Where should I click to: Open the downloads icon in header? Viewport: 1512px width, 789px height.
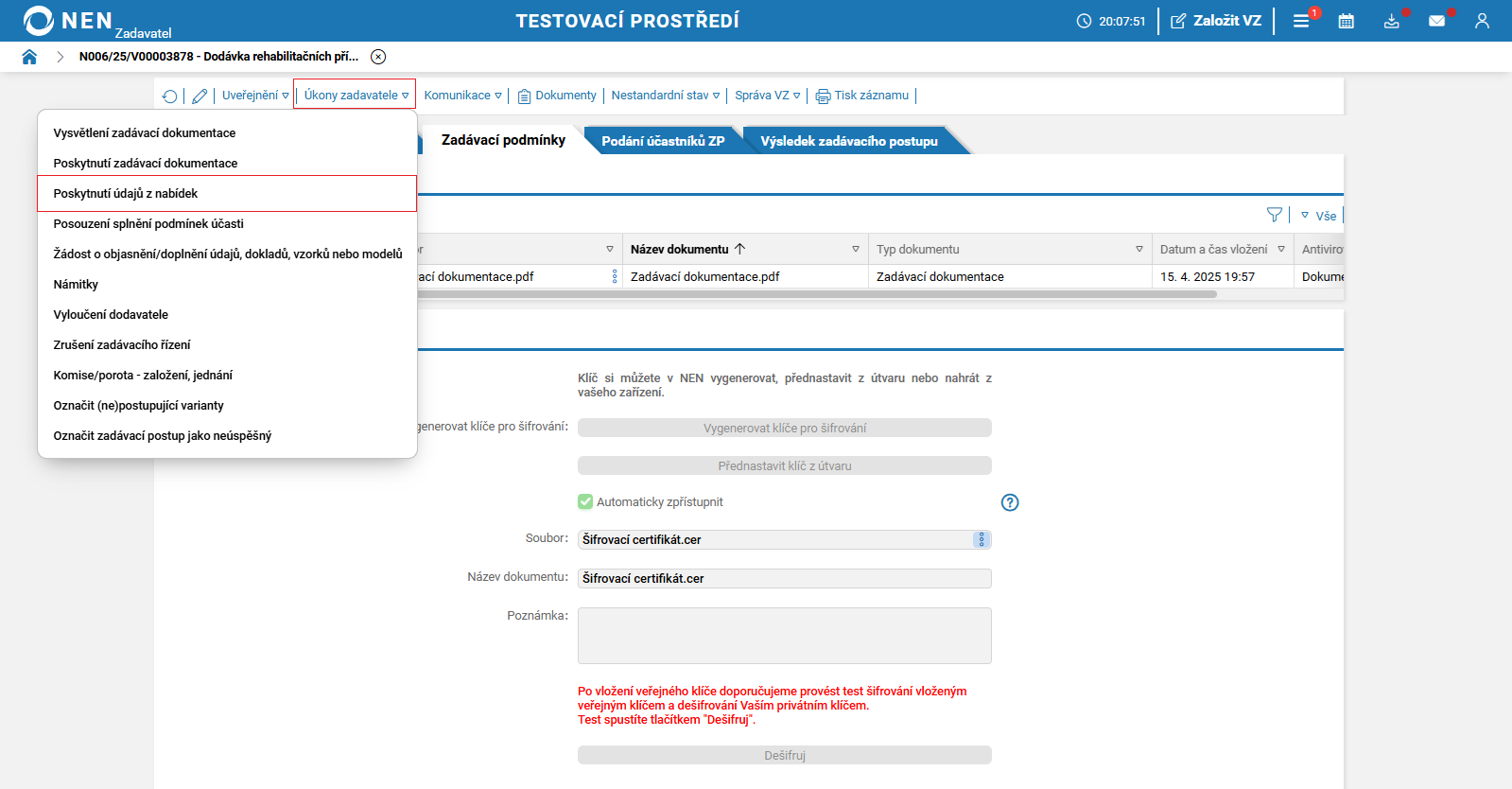(1392, 21)
